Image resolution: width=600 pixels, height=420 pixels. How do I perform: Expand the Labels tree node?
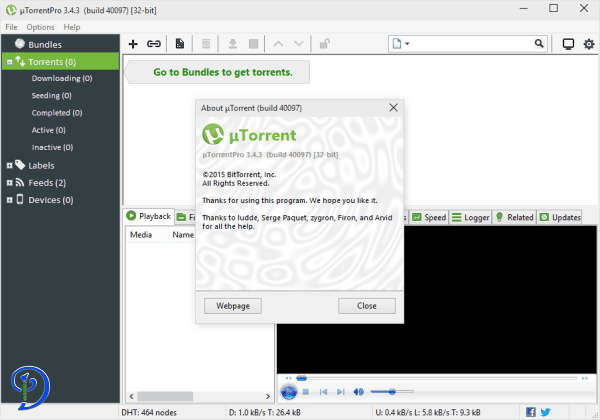(10, 166)
